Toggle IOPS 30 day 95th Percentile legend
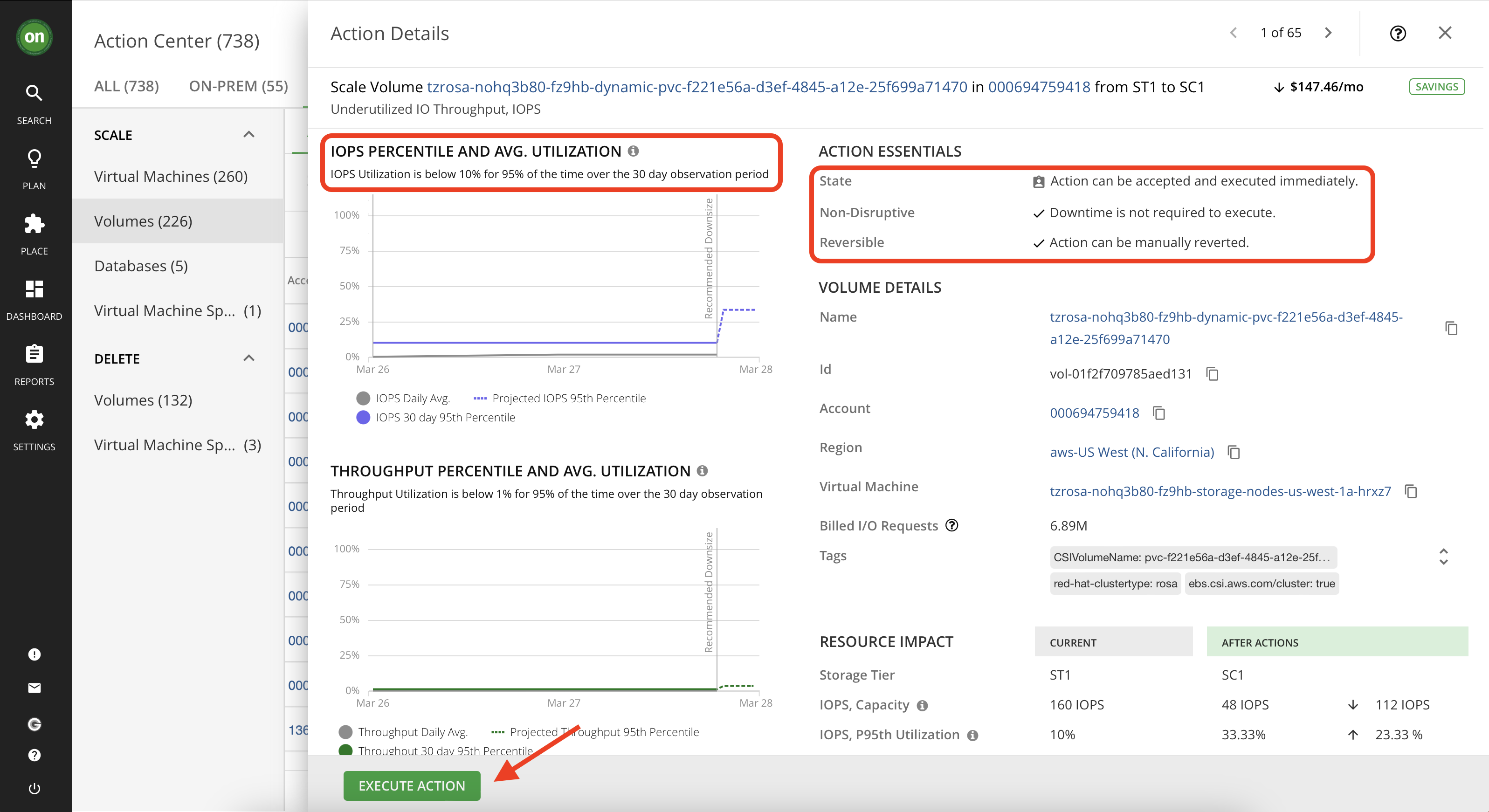Screen dimensions: 1489x812 (435, 417)
